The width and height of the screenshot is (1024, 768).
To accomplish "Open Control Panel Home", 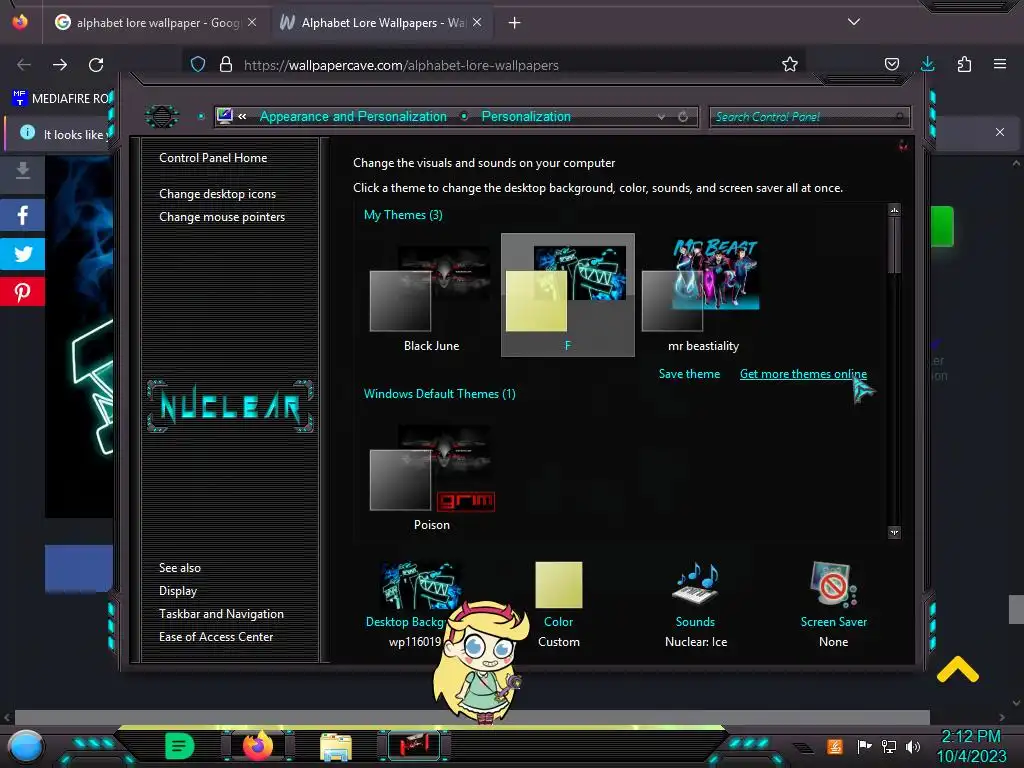I will pyautogui.click(x=213, y=158).
